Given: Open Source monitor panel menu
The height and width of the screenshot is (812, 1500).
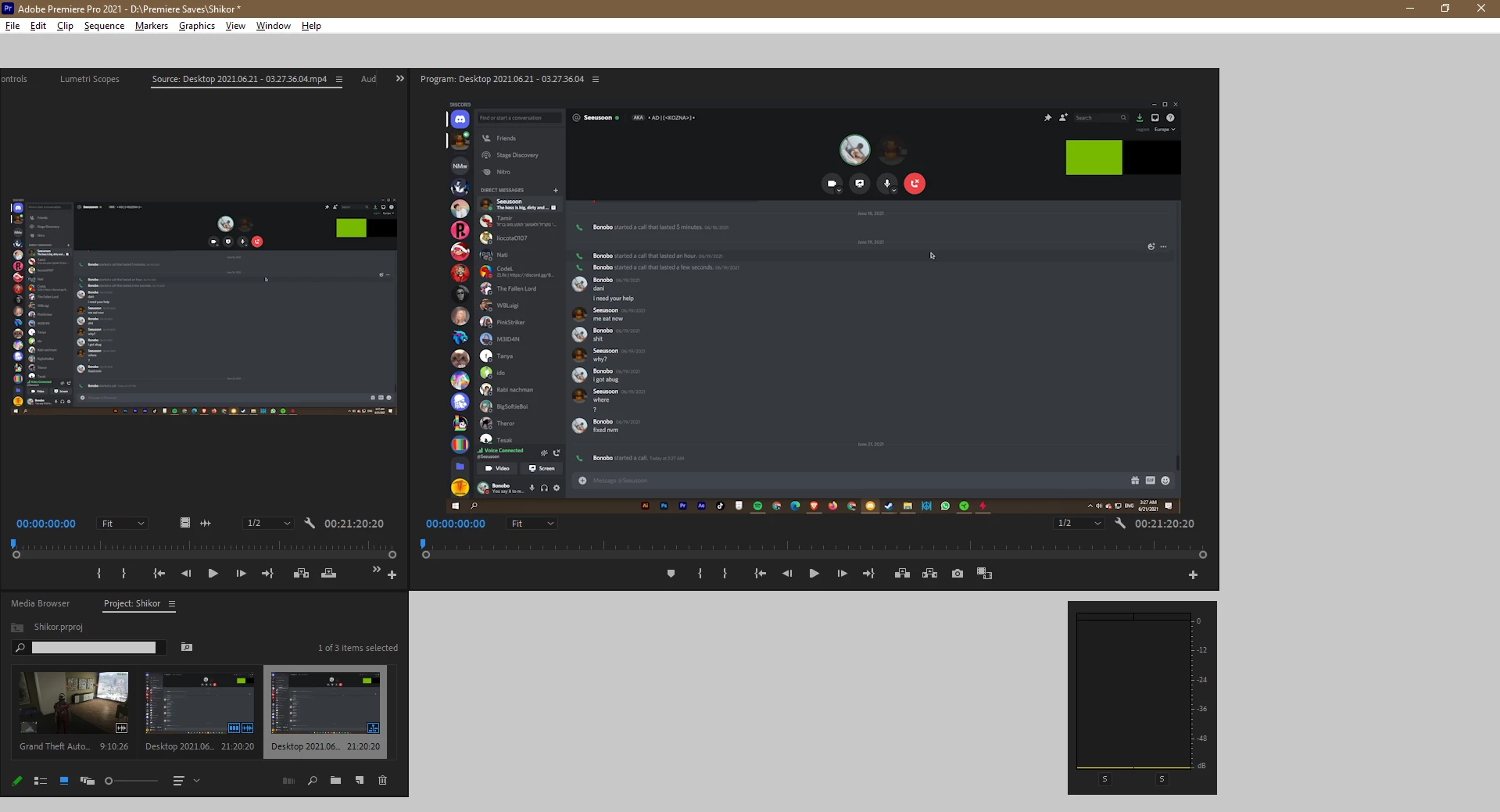Looking at the screenshot, I should (x=339, y=80).
